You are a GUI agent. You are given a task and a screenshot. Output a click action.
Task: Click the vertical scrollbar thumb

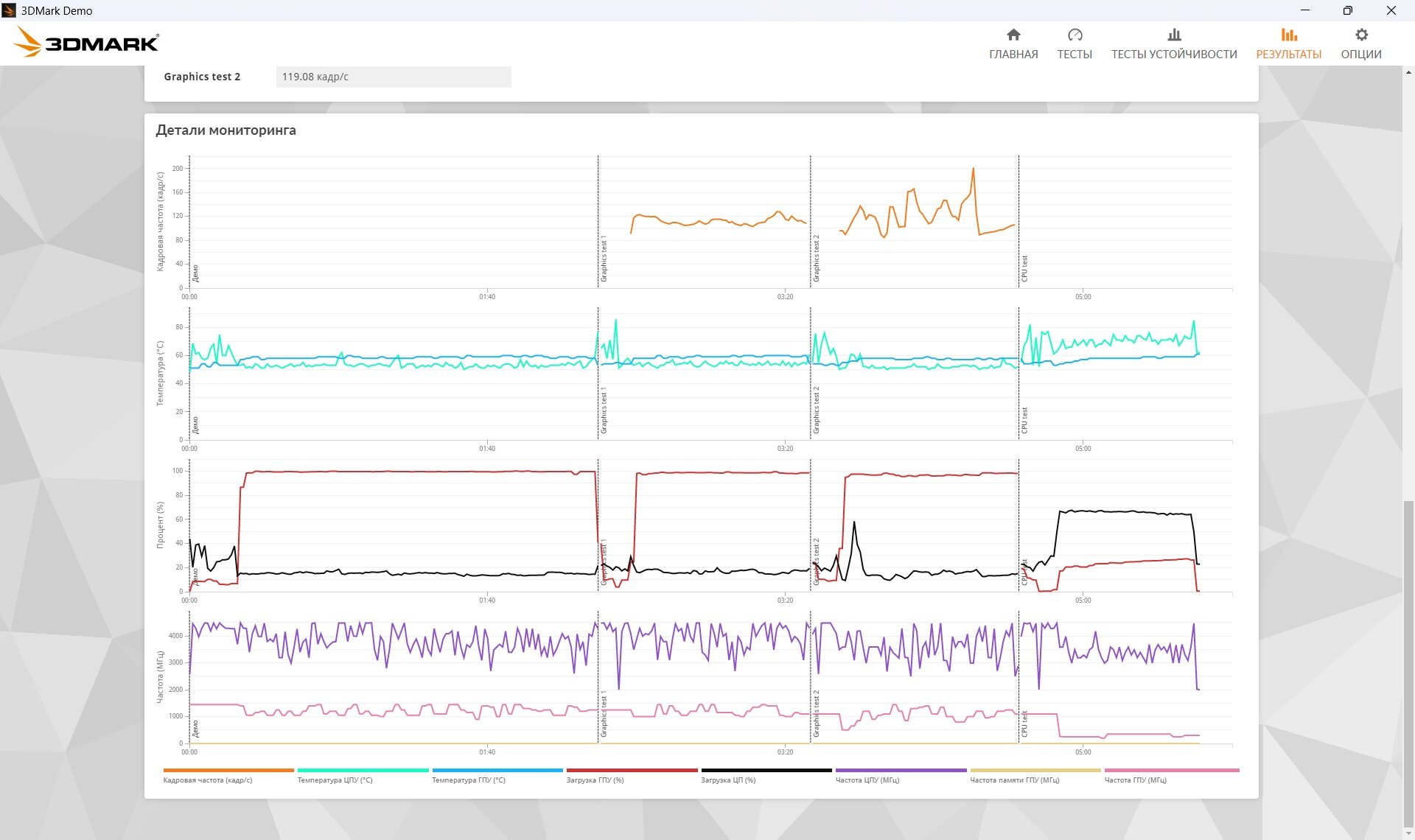(x=1408, y=663)
